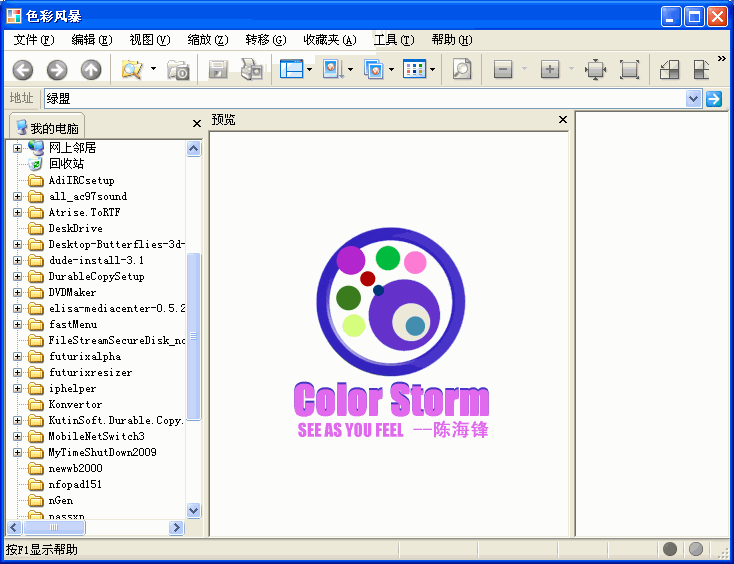
Task: Click the Fit to window icon
Action: pyautogui.click(x=596, y=70)
